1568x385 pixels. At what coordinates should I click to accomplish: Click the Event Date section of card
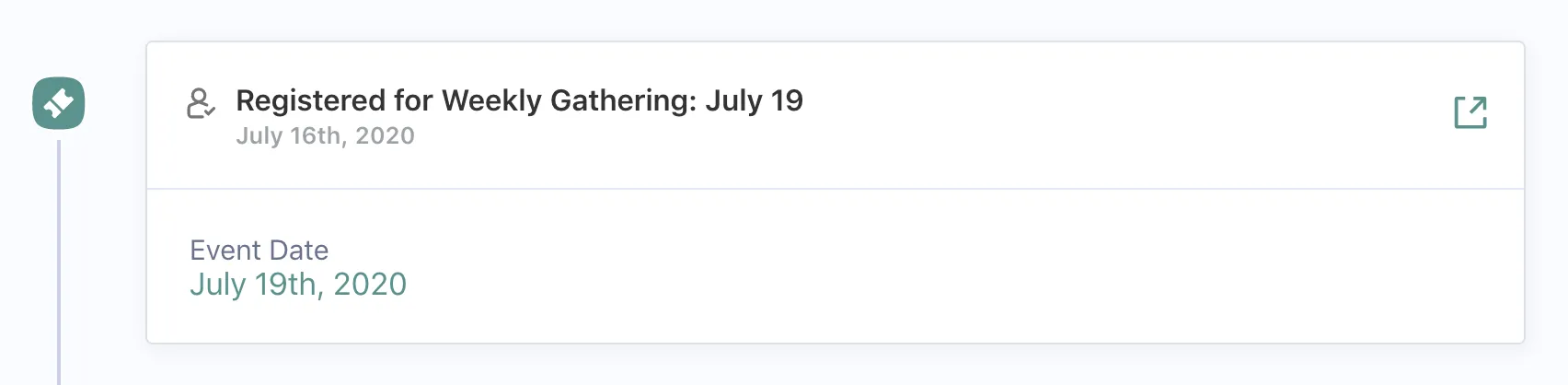tap(828, 267)
